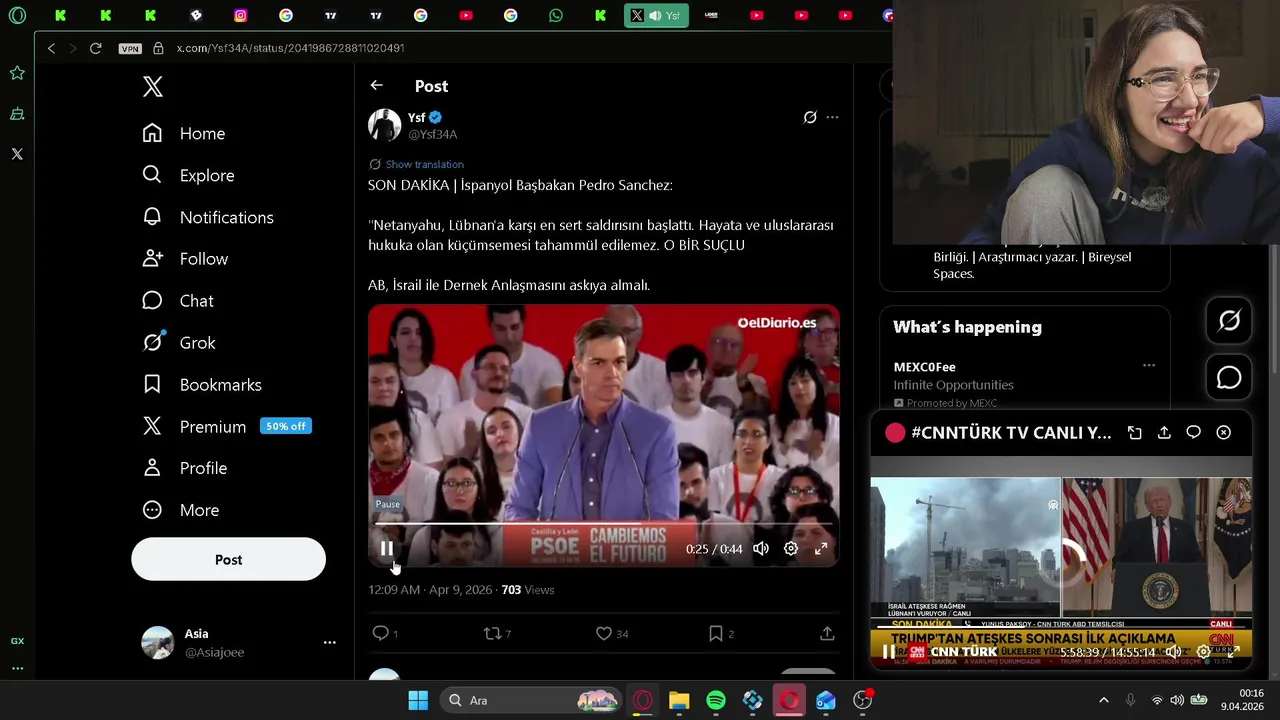Open the Profile page
The image size is (1280, 720).
[185, 468]
